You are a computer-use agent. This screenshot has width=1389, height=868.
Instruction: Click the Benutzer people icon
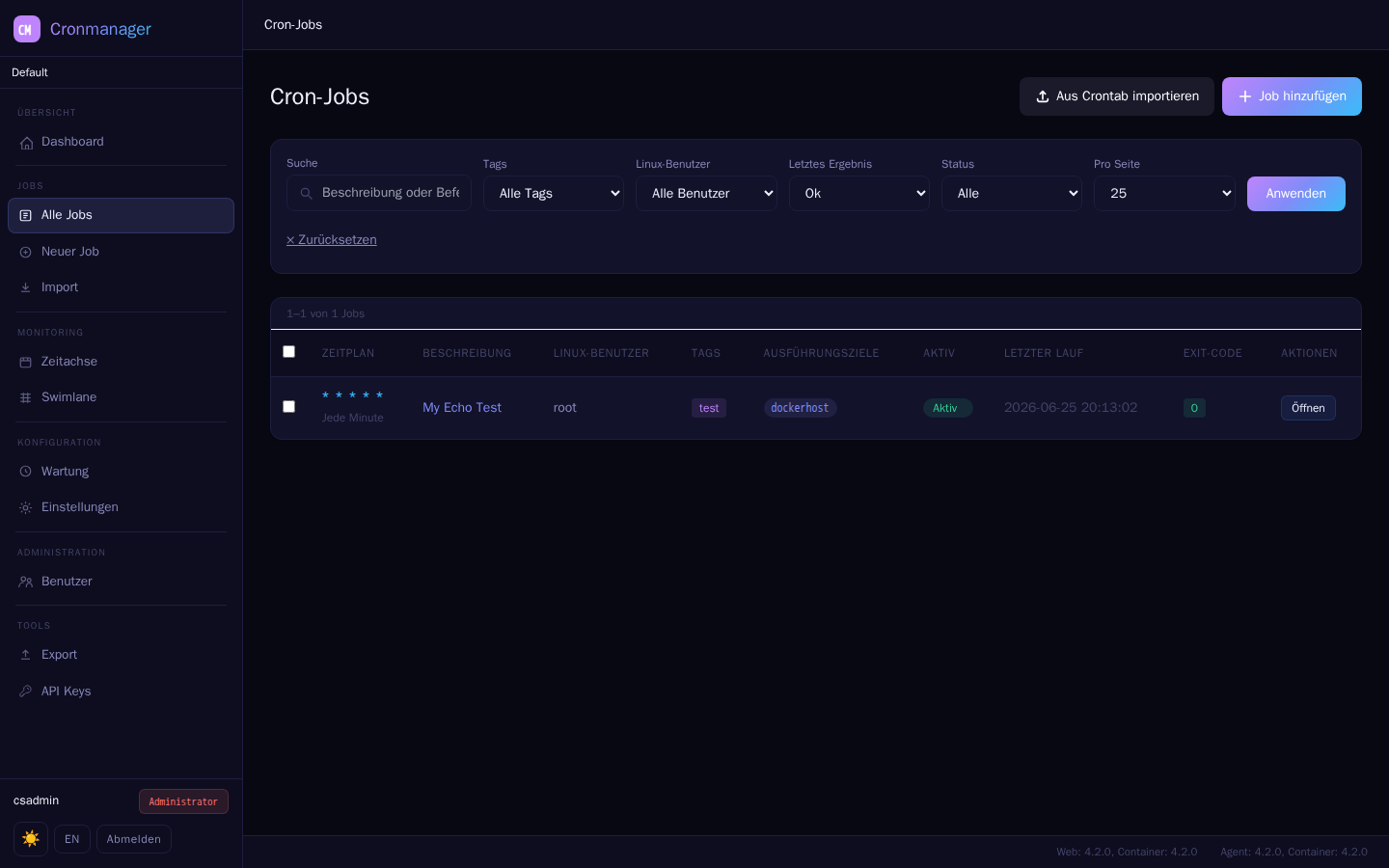click(26, 582)
